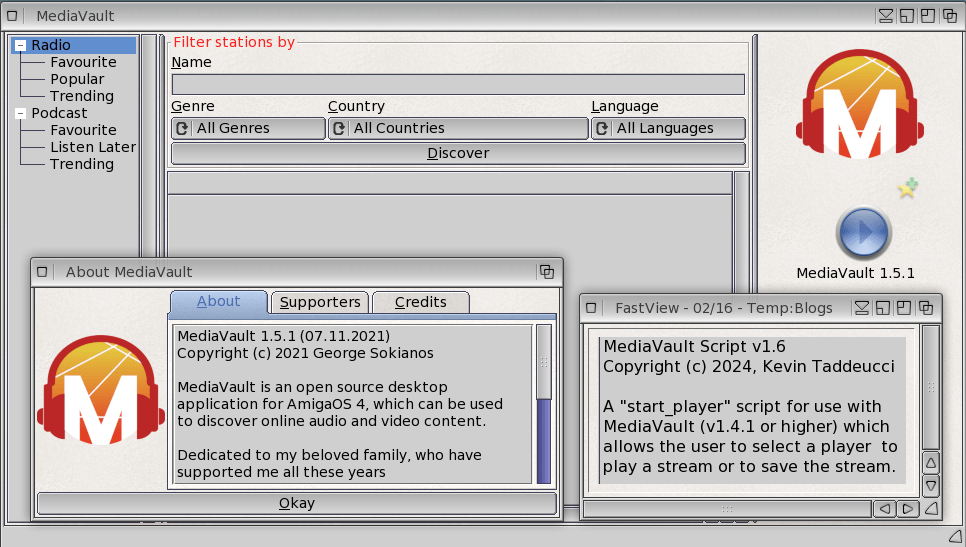Screen dimensions: 966x547
Task: Click FastView scroll down arrow
Action: coord(930,486)
